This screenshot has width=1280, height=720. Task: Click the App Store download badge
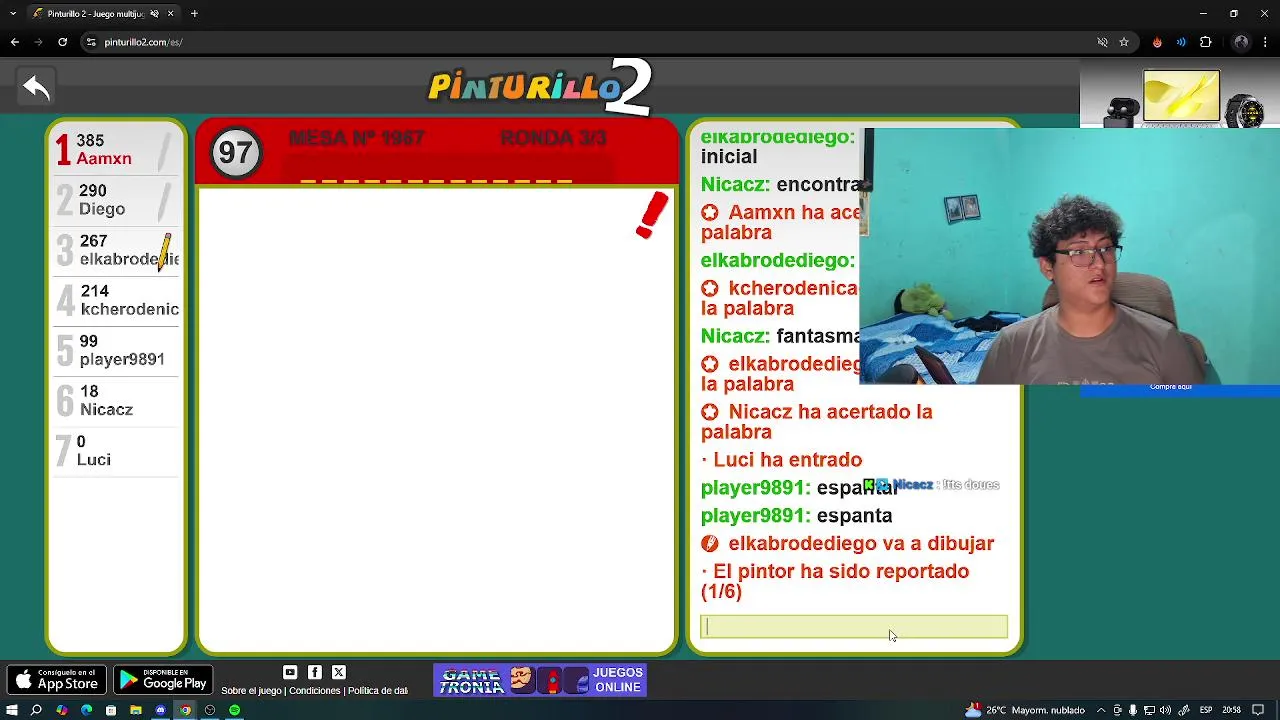56,680
